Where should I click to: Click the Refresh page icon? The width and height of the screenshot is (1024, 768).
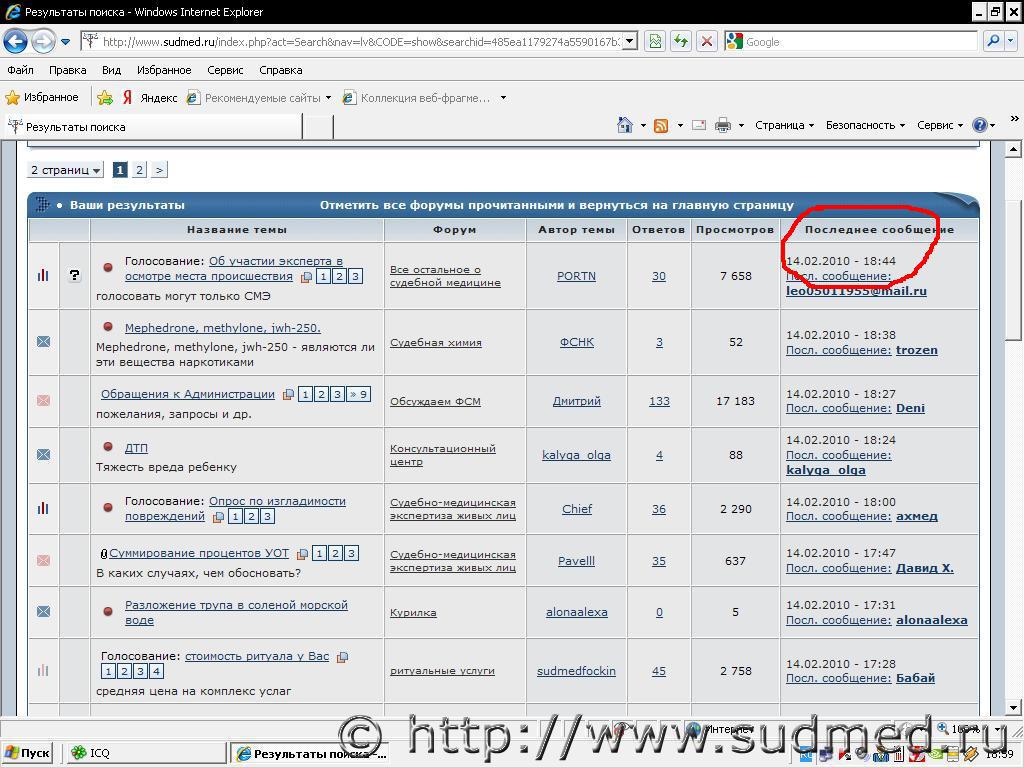pyautogui.click(x=681, y=41)
